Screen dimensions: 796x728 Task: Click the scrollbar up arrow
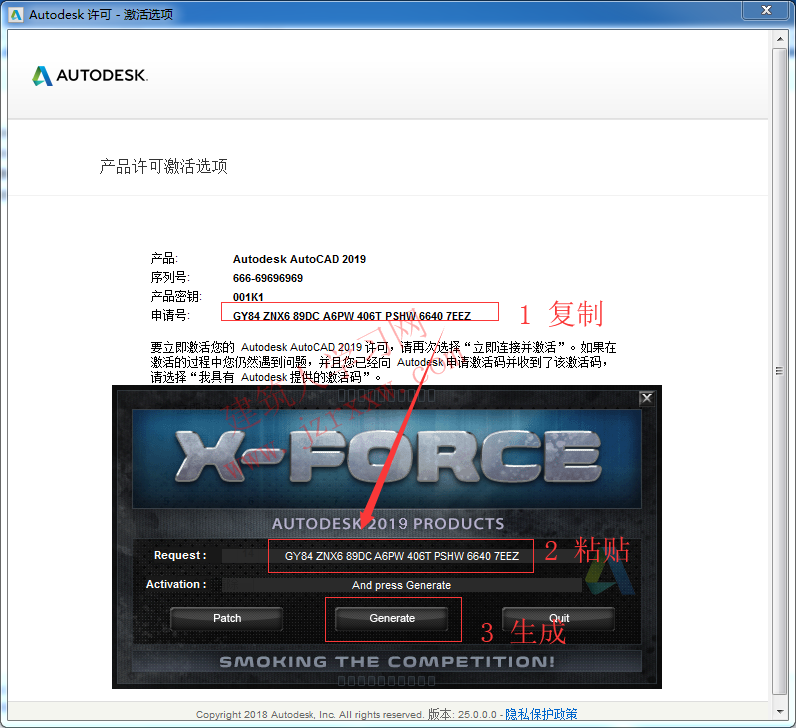[x=780, y=39]
